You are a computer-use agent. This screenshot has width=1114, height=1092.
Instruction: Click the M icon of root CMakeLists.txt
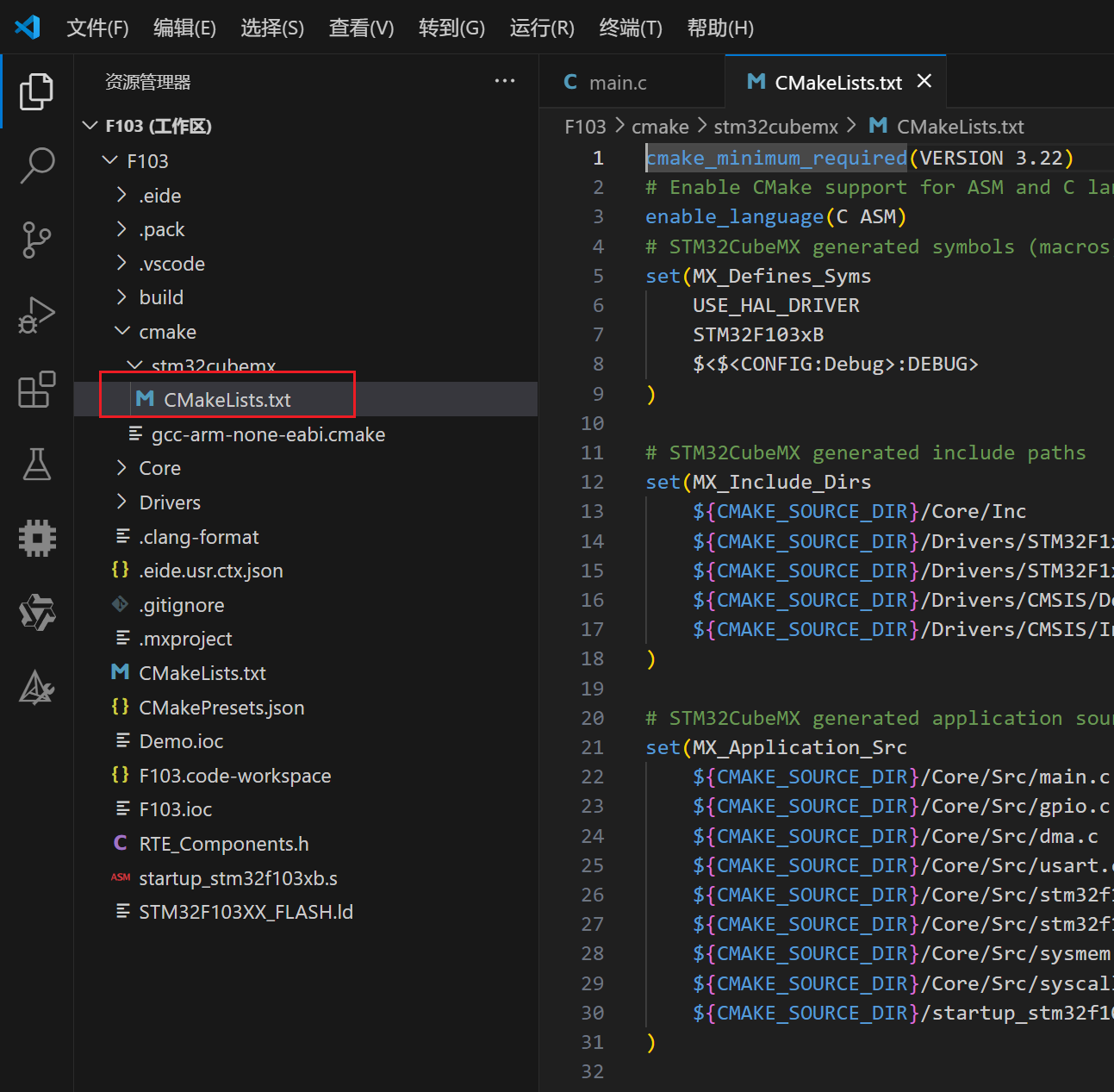120,672
